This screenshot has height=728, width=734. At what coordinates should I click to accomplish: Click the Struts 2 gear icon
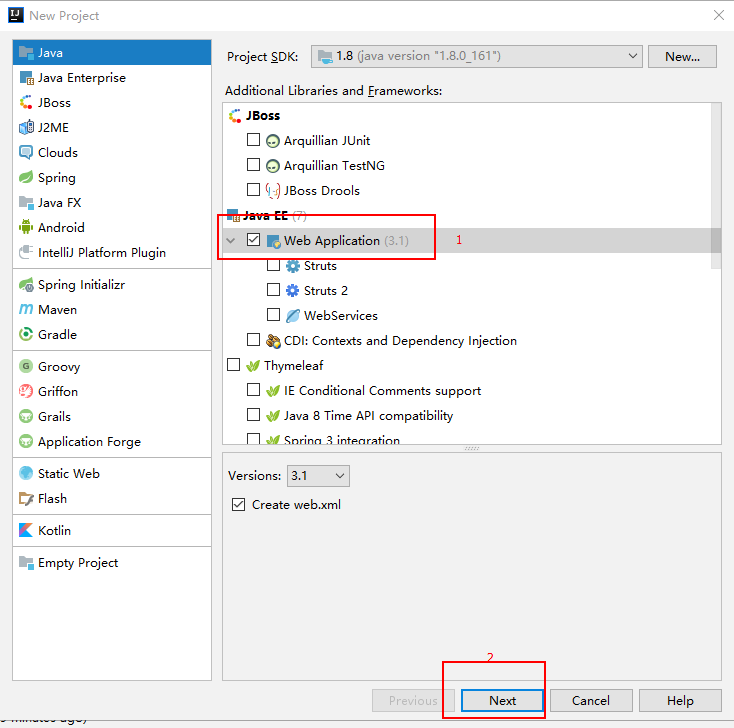pyautogui.click(x=293, y=291)
